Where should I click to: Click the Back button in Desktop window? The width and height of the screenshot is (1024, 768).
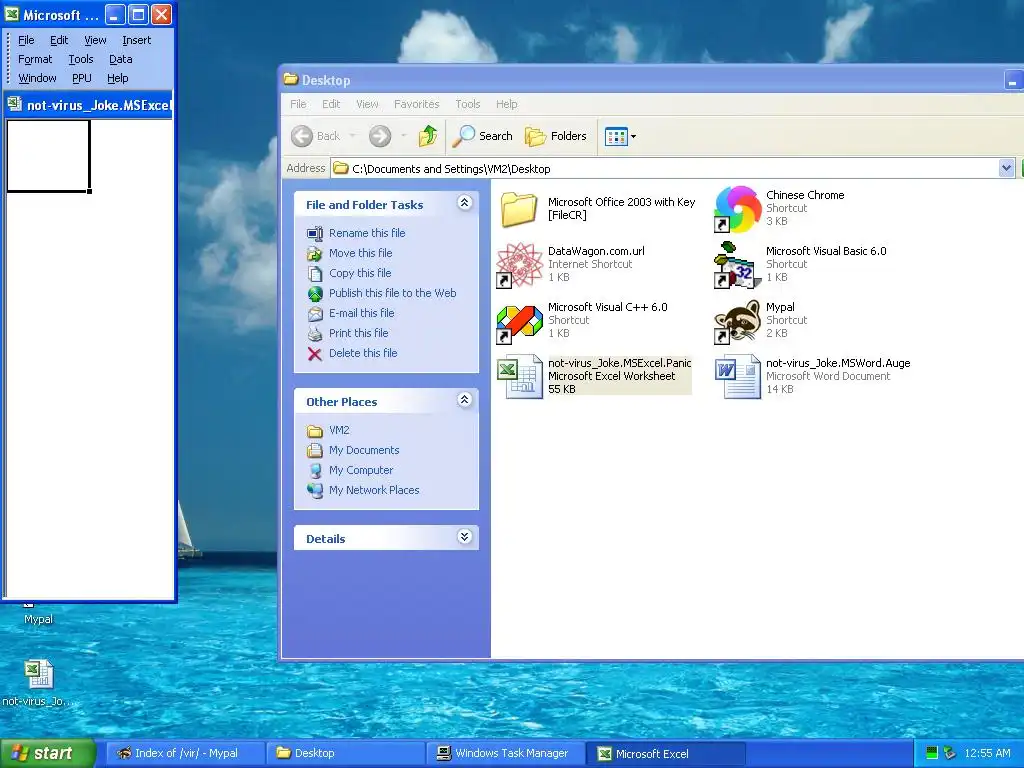(x=315, y=136)
